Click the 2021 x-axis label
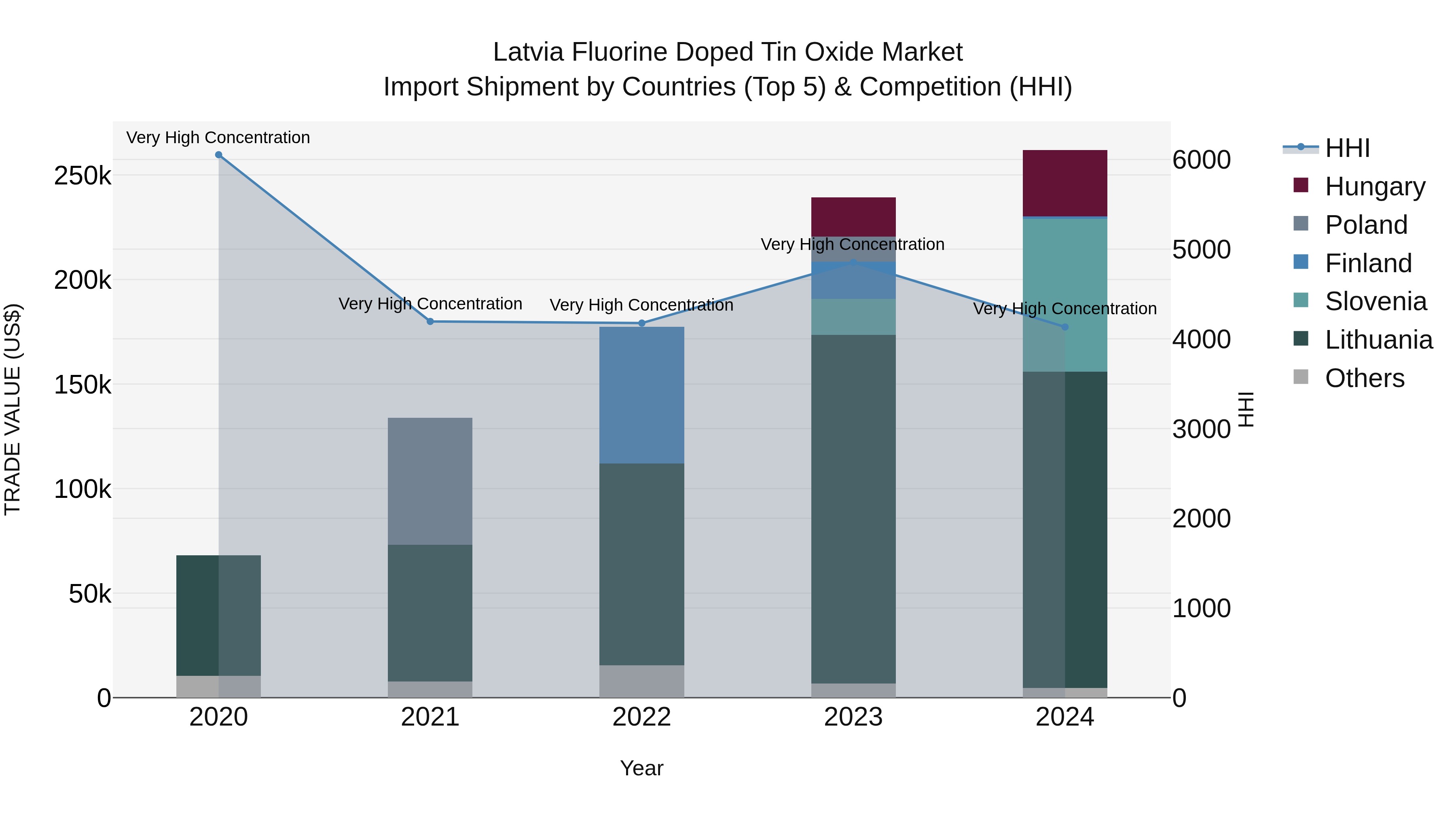Screen dimensions: 1456x819 point(430,717)
